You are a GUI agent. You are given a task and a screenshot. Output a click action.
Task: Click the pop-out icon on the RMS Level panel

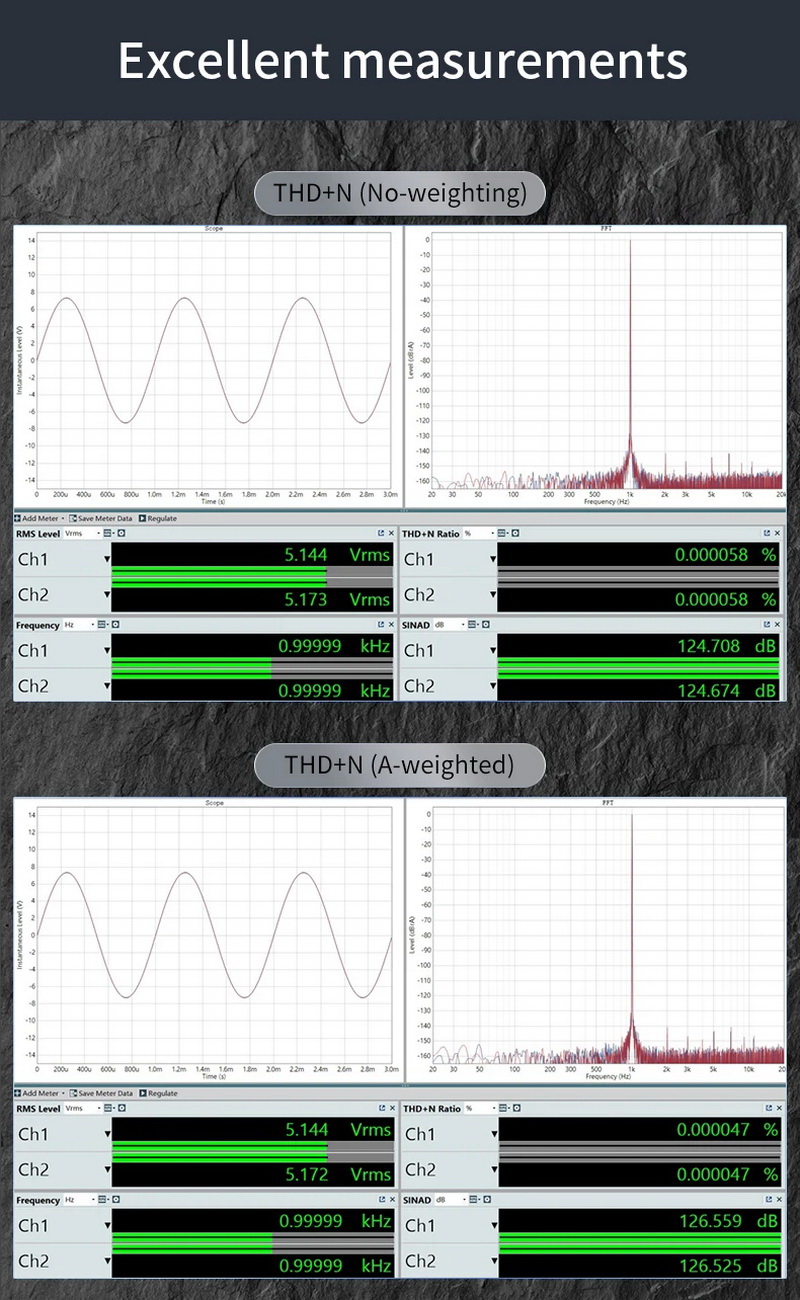pos(379,533)
